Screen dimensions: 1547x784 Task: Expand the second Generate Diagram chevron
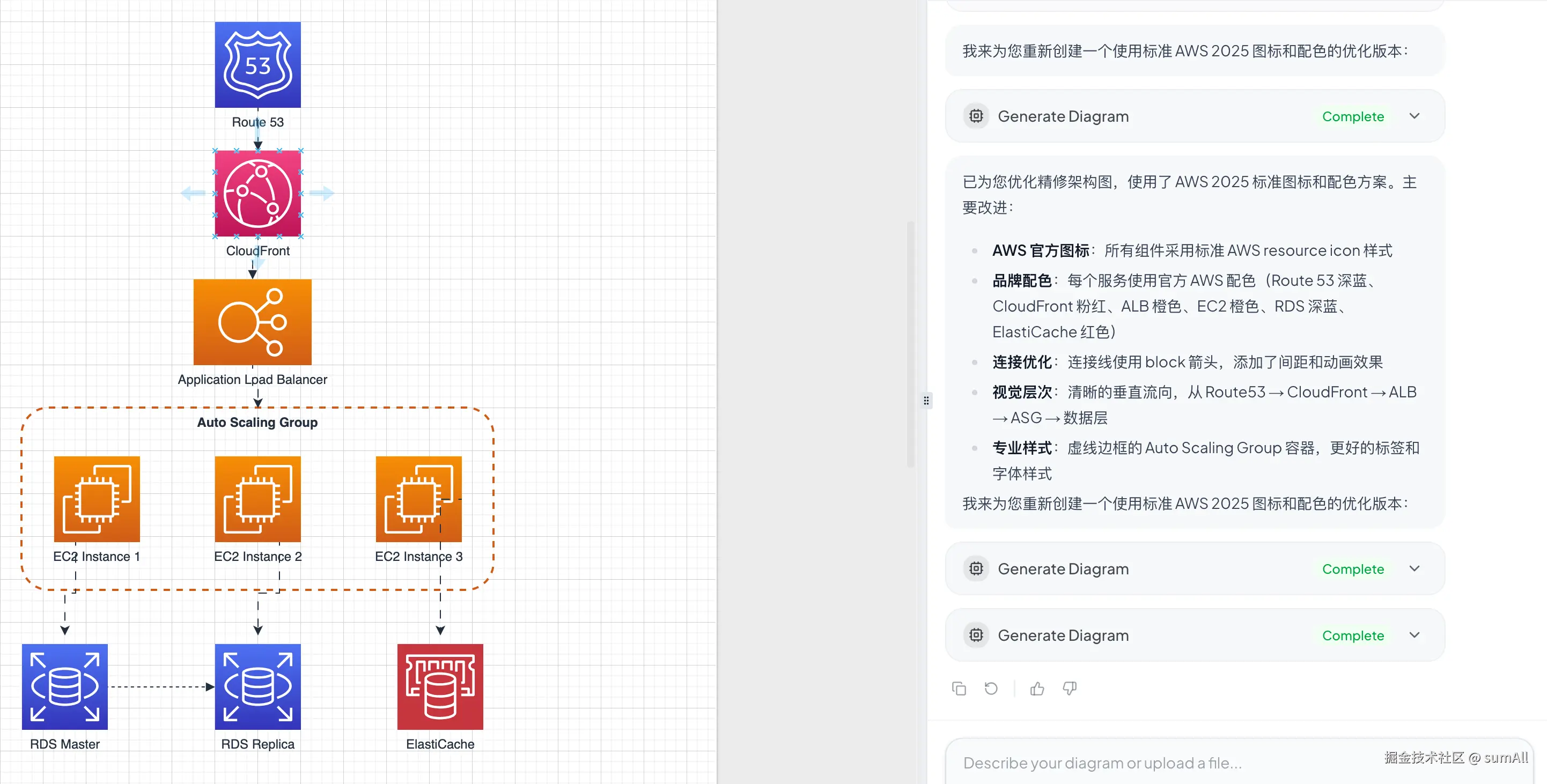(1415, 568)
